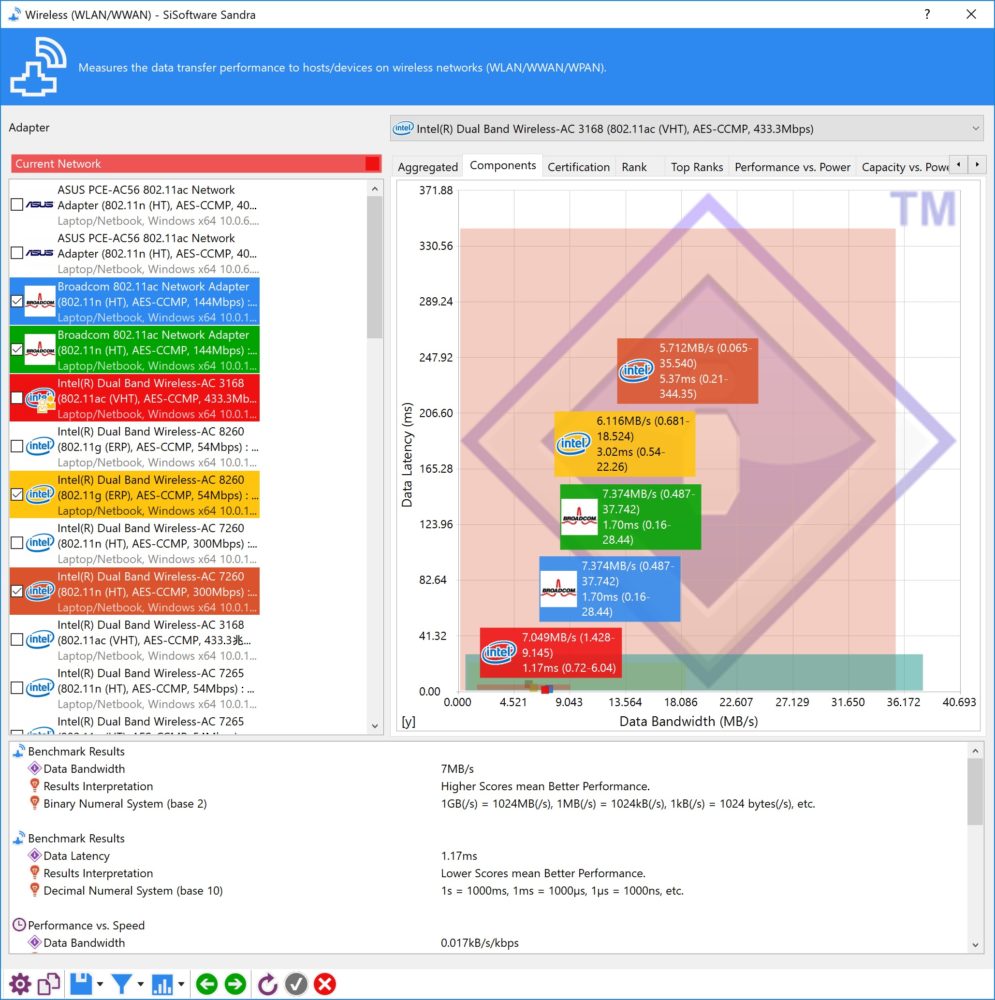The height and width of the screenshot is (1000, 995).
Task: Click the red Intel 7.049MB/s chart marker
Action: point(550,652)
